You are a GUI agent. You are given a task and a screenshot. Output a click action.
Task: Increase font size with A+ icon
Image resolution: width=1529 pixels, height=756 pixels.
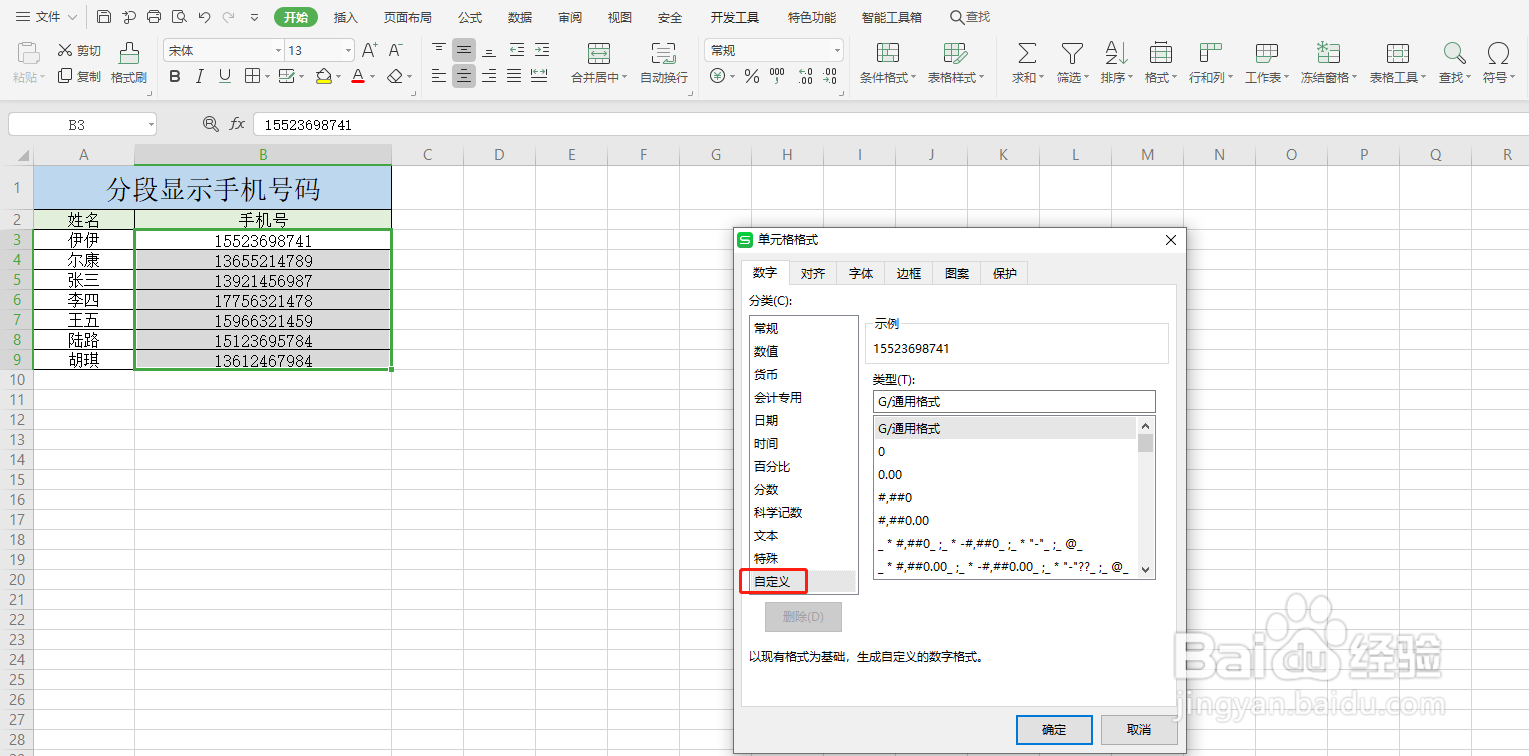click(x=369, y=50)
